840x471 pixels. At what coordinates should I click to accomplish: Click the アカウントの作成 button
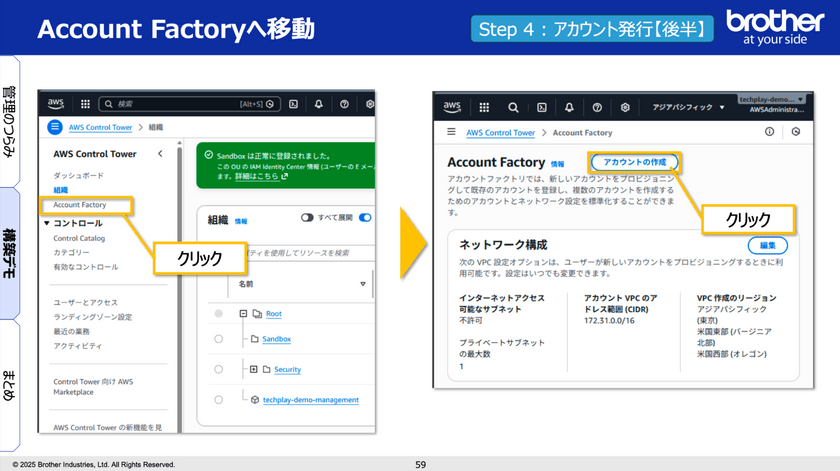click(x=634, y=162)
